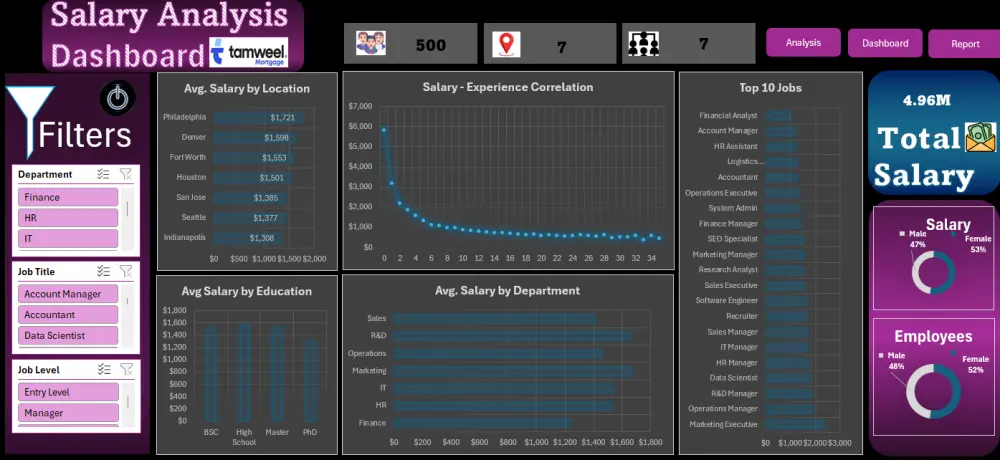Click the power reset icon above Filters
Image resolution: width=1000 pixels, height=460 pixels.
point(117,98)
